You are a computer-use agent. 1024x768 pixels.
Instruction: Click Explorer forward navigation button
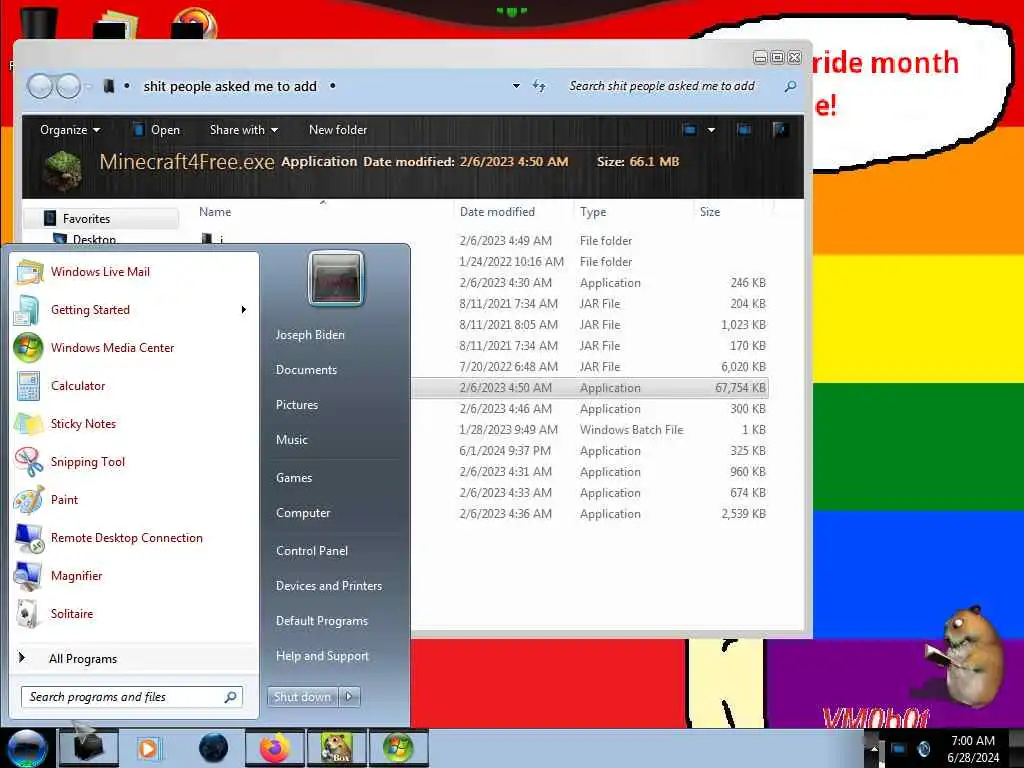point(68,86)
